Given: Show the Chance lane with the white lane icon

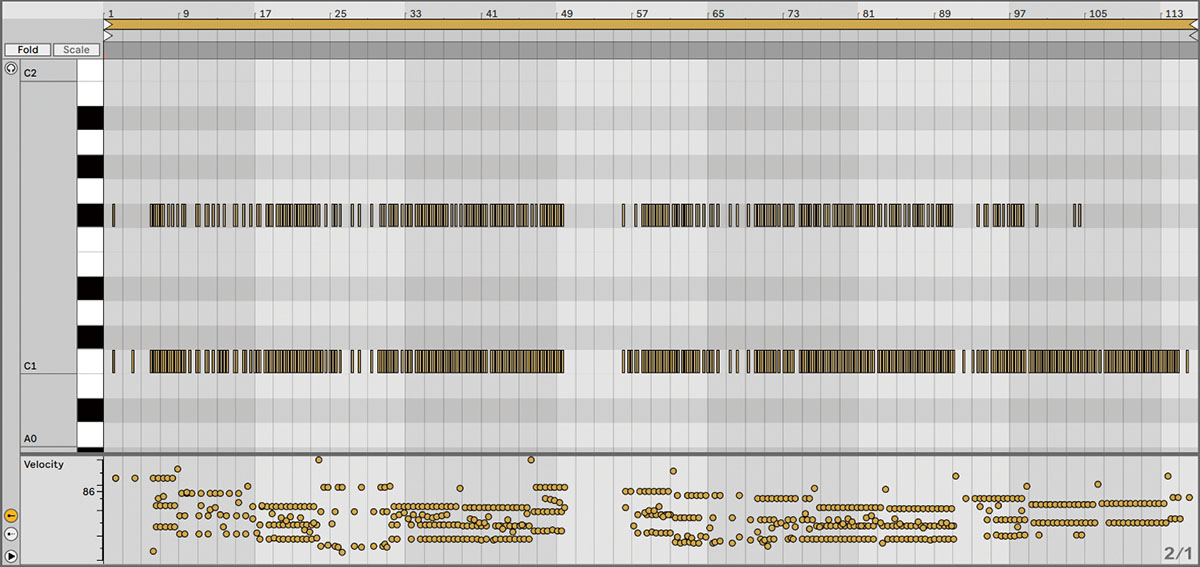Looking at the screenshot, I should [x=11, y=535].
